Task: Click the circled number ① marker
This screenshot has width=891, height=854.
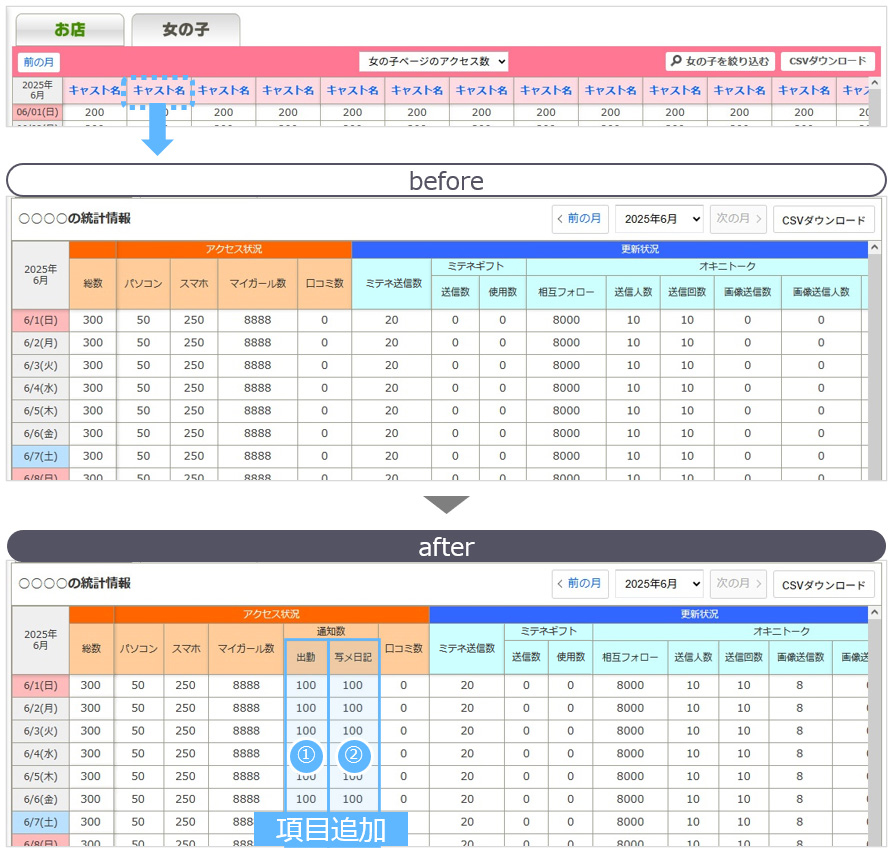Action: [x=306, y=757]
